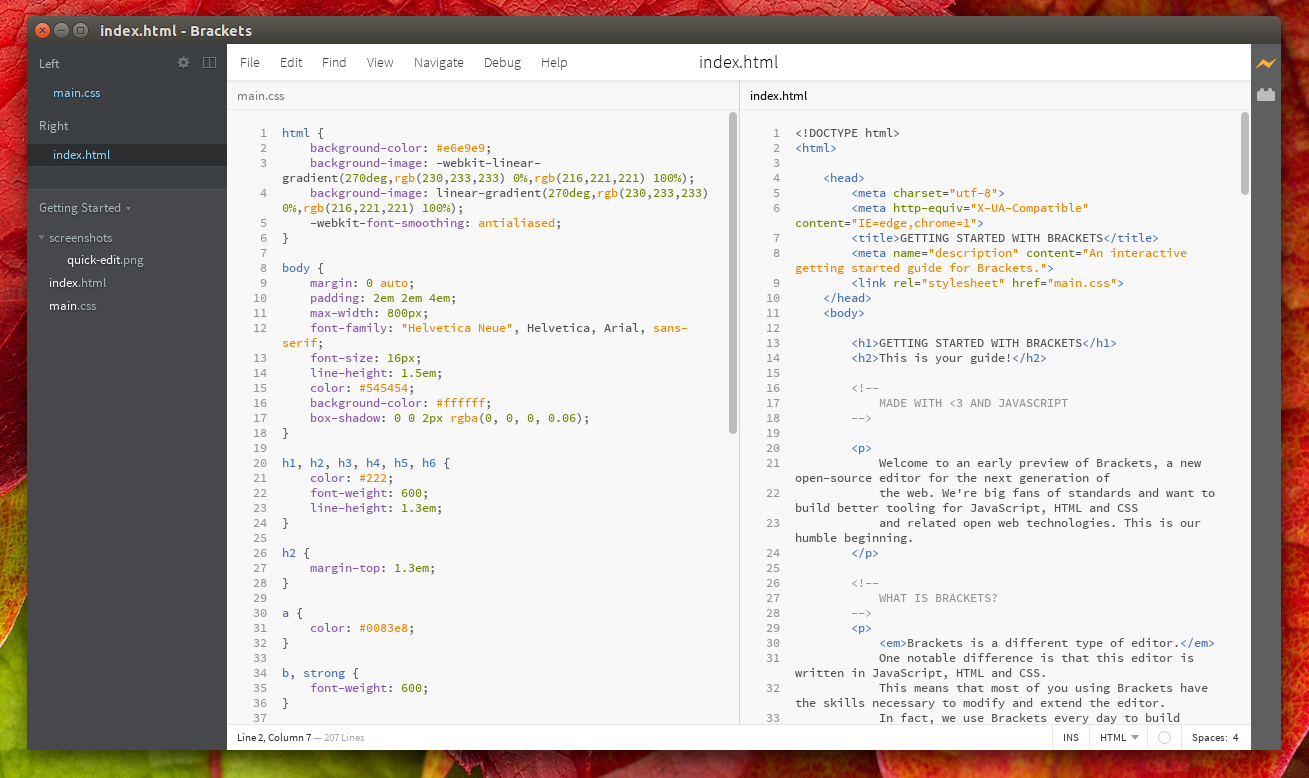Collapse the screenshots folder
This screenshot has height=778, width=1309.
pos(76,238)
